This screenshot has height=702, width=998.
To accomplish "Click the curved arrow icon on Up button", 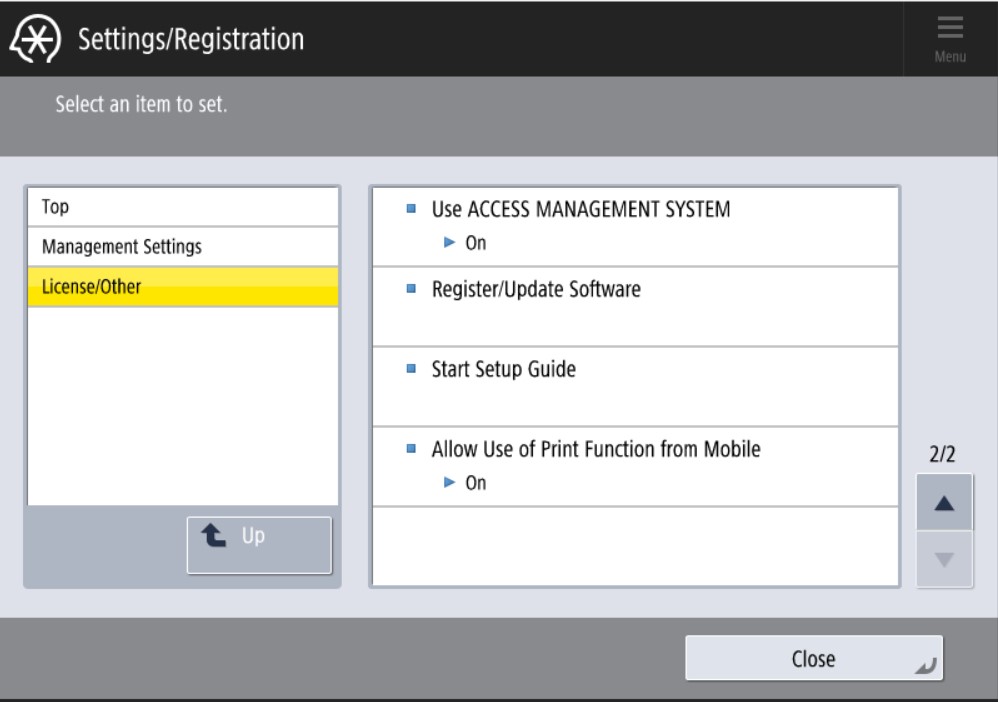I will pos(214,536).
